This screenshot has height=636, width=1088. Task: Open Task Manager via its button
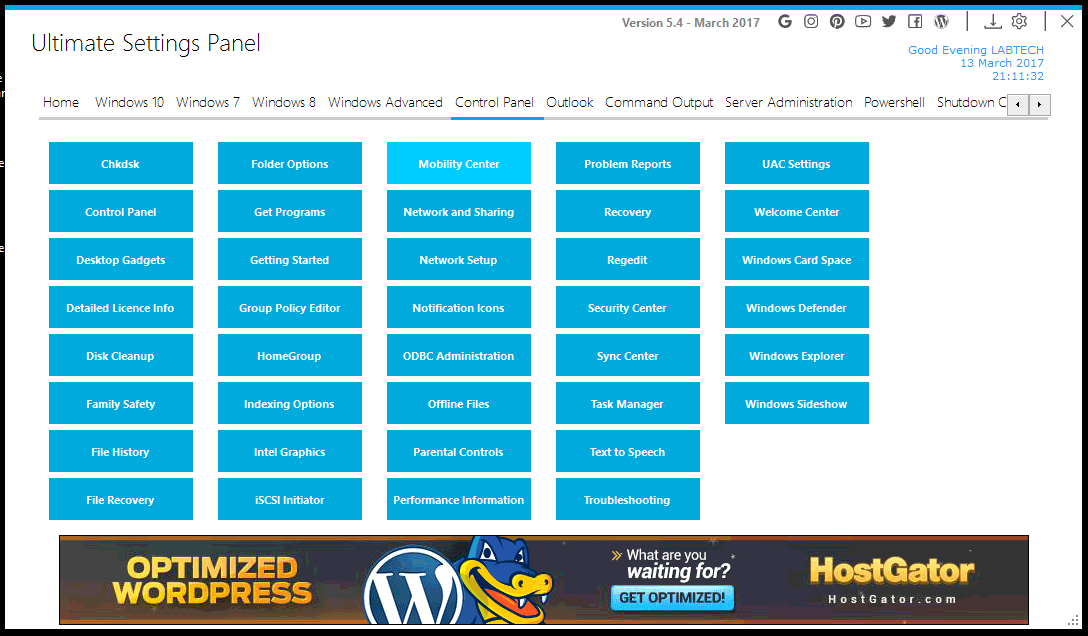[627, 403]
